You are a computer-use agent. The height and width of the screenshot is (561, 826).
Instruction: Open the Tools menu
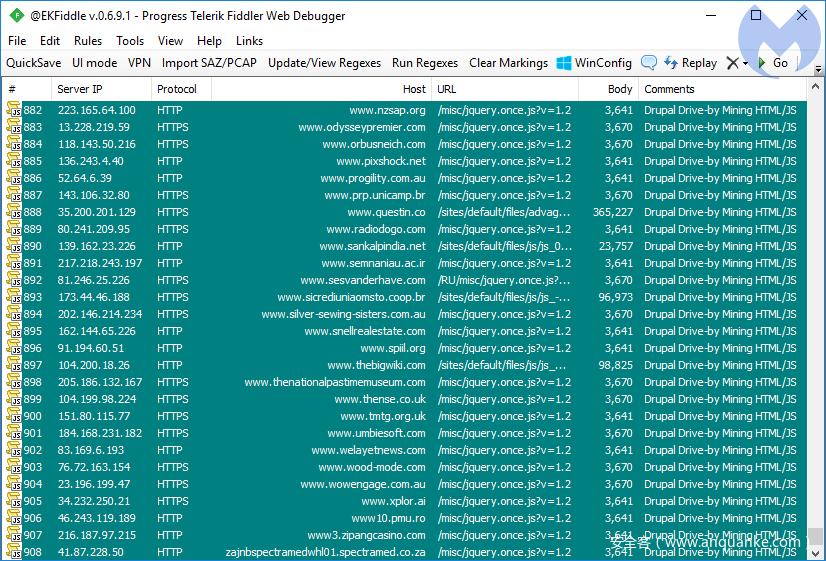click(130, 41)
